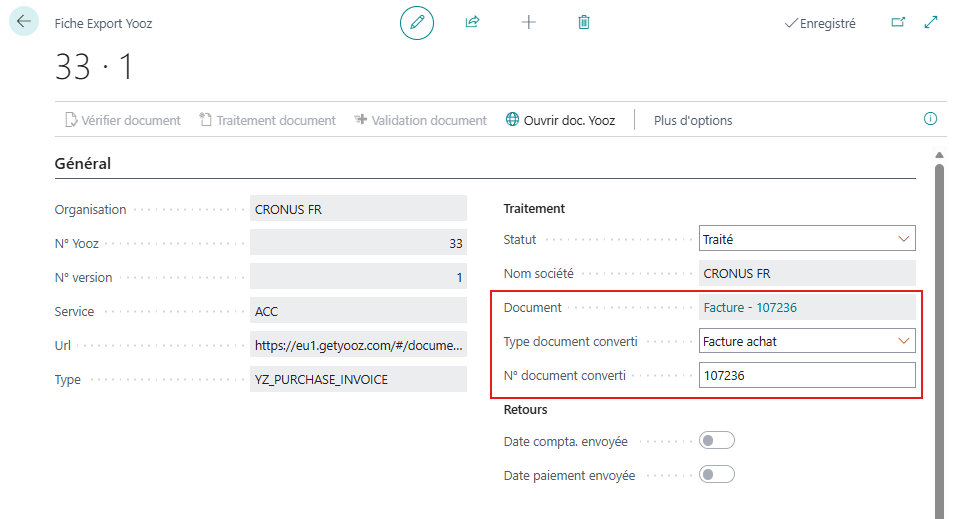Click the share icon
This screenshot has height=519, width=979.
pyautogui.click(x=473, y=22)
